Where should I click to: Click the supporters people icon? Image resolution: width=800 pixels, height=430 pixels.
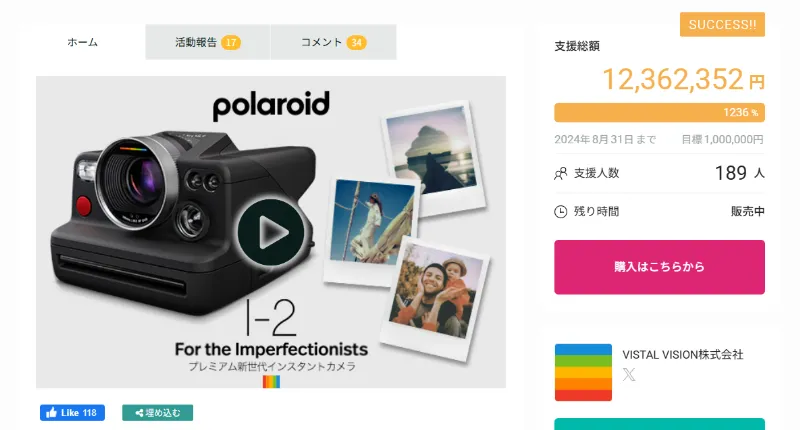click(560, 173)
